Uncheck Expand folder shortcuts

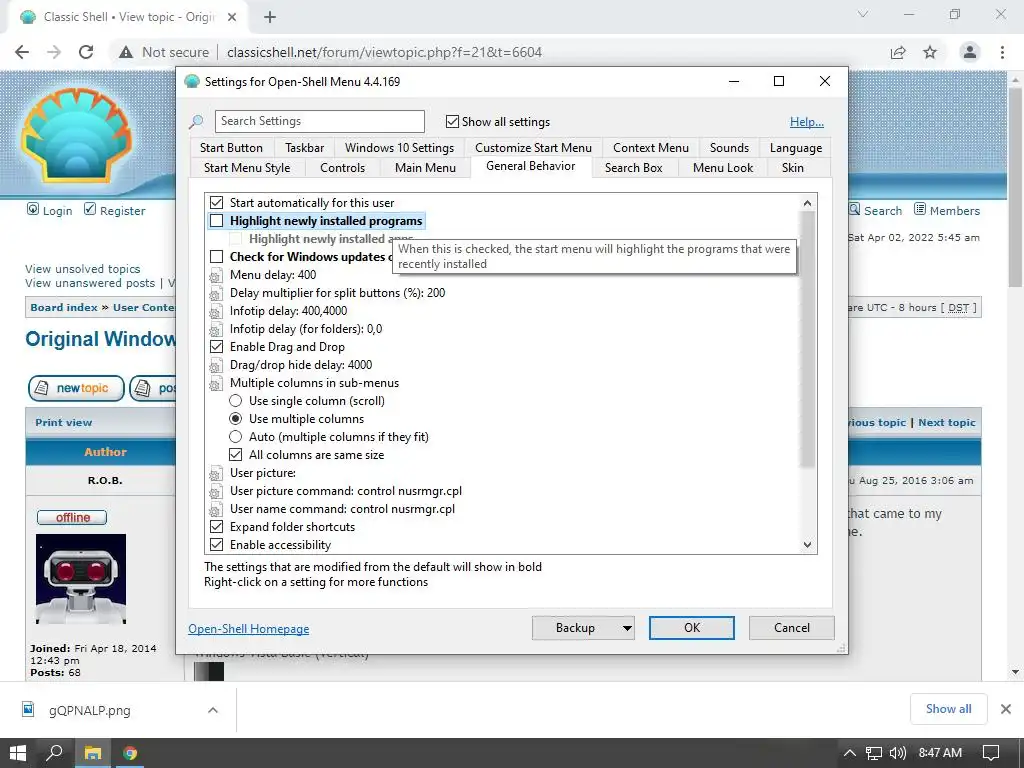[x=217, y=527]
